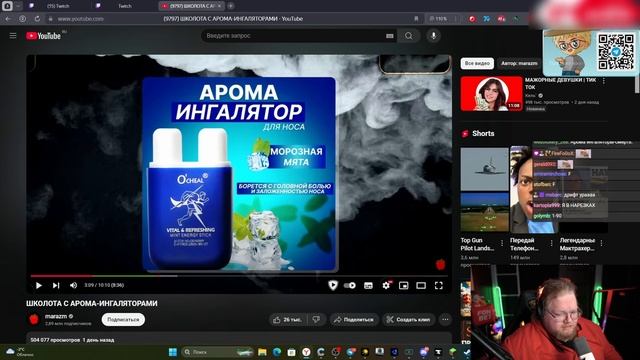Toggle subtitles with the captions icon
Screen dimensions: 640x360
click(x=368, y=285)
